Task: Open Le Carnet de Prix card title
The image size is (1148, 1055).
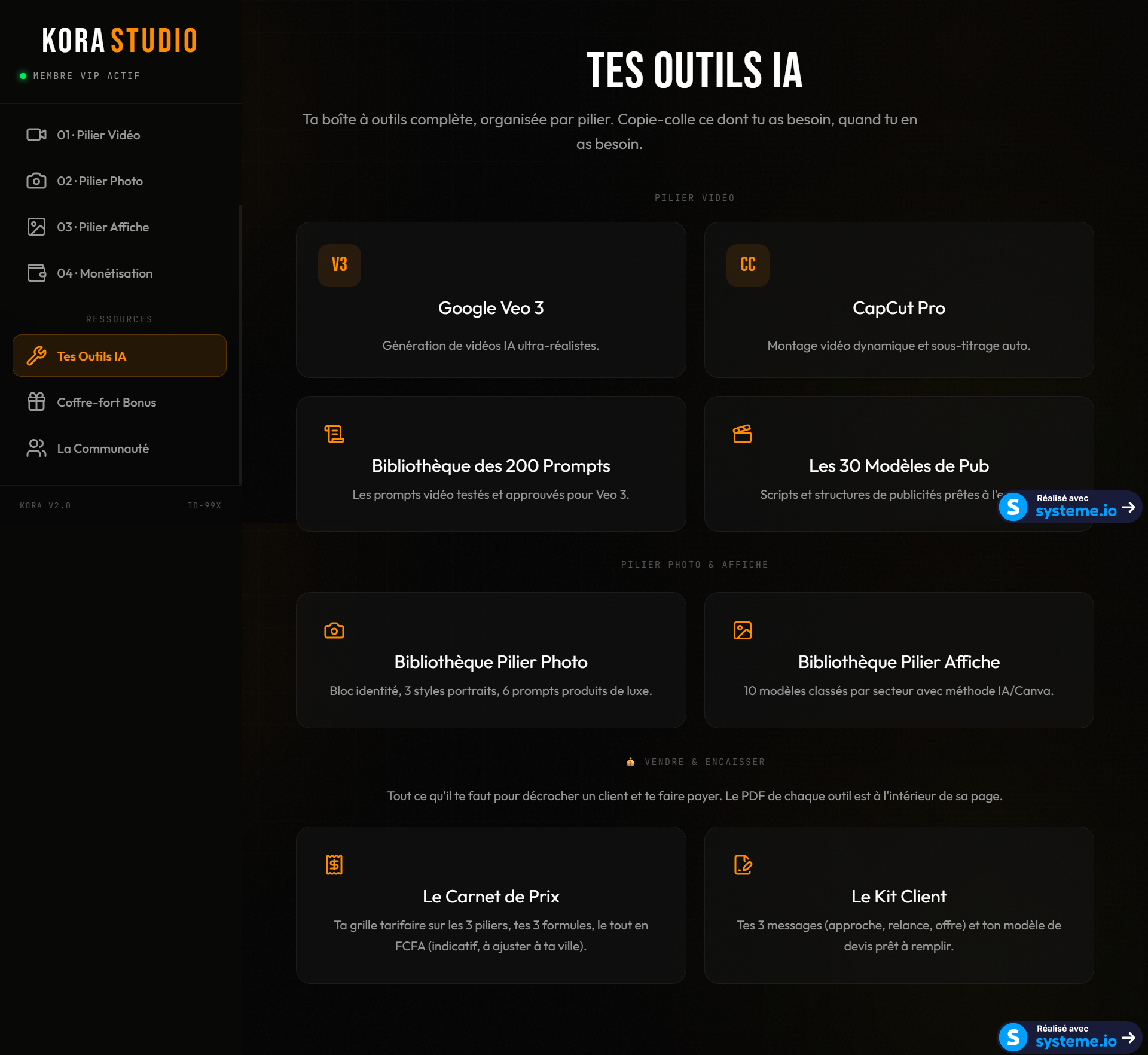Action: click(x=491, y=897)
